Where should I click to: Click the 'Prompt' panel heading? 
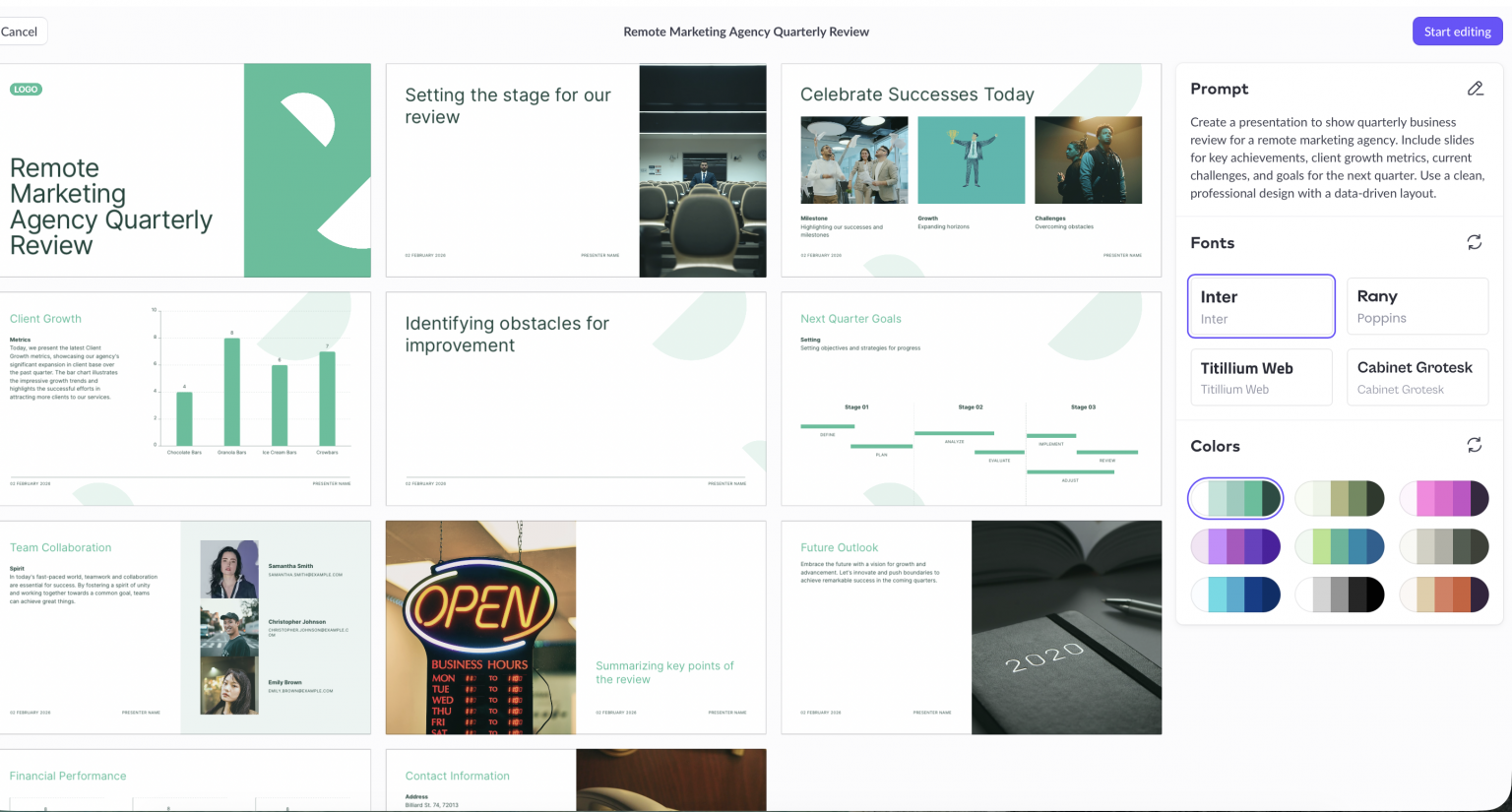[1219, 89]
